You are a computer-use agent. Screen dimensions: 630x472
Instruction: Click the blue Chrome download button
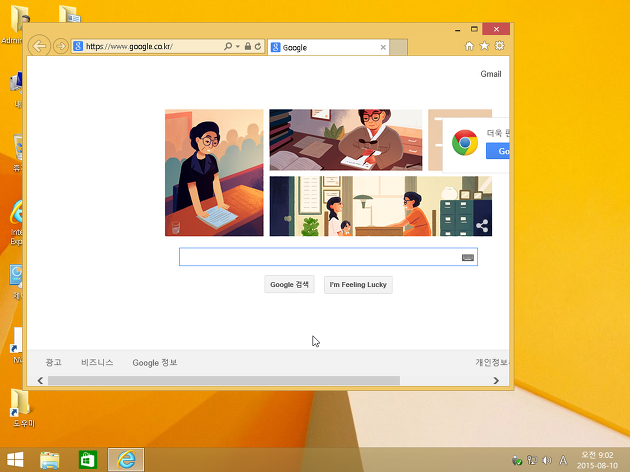(498, 151)
